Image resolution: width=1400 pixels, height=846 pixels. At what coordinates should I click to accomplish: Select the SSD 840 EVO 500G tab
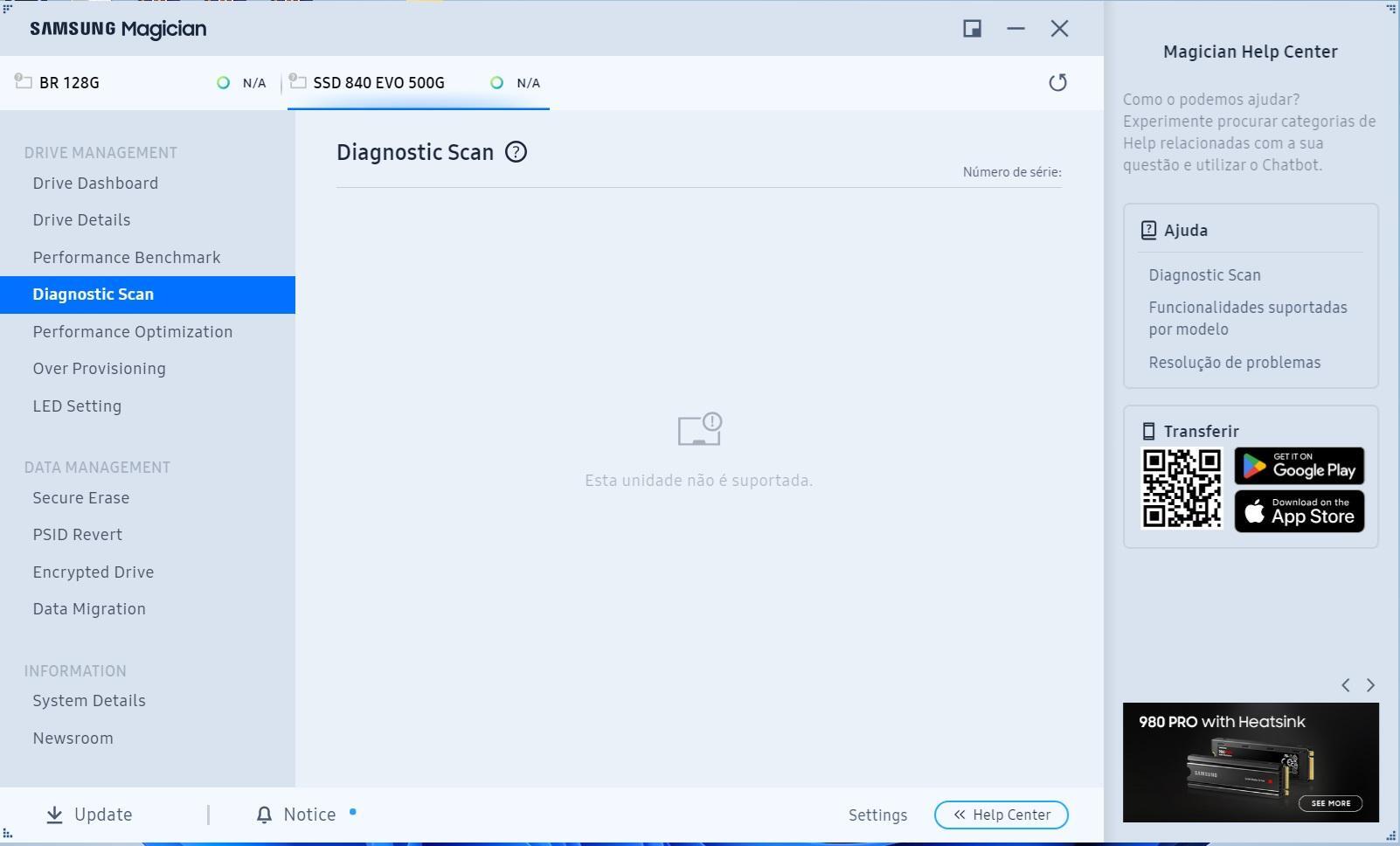[x=418, y=83]
